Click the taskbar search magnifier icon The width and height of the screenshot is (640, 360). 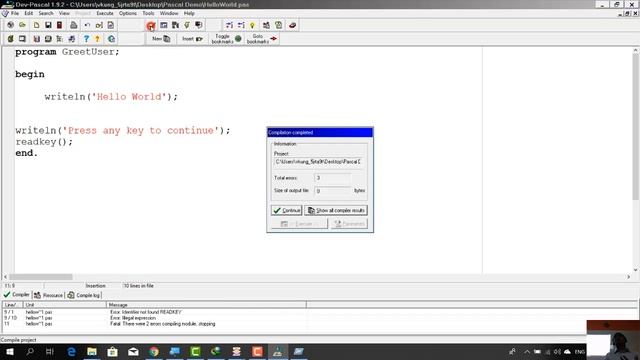(x=30, y=351)
